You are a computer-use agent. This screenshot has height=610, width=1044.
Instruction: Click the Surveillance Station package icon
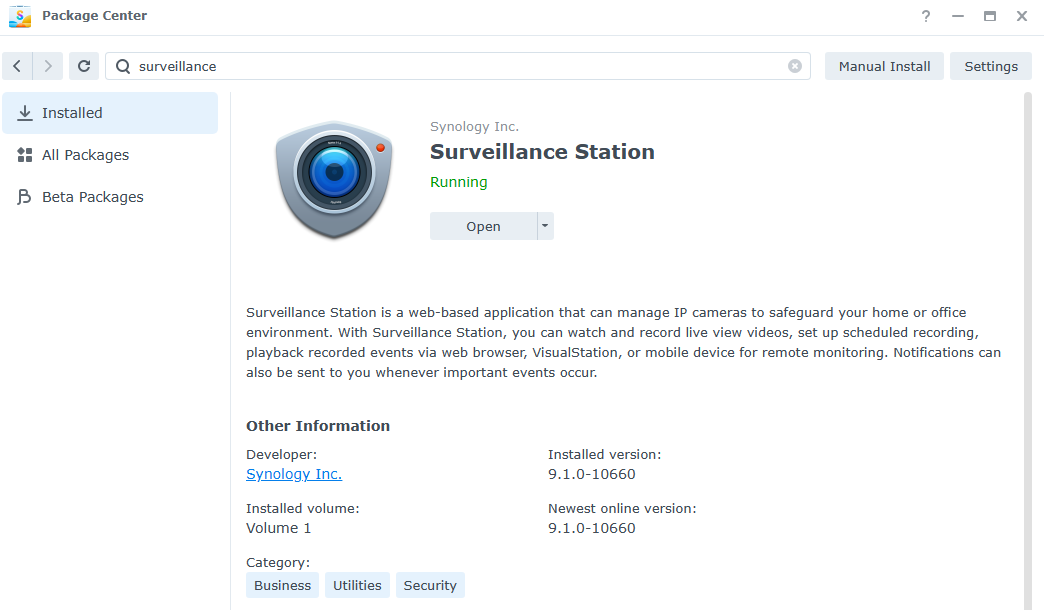point(334,180)
